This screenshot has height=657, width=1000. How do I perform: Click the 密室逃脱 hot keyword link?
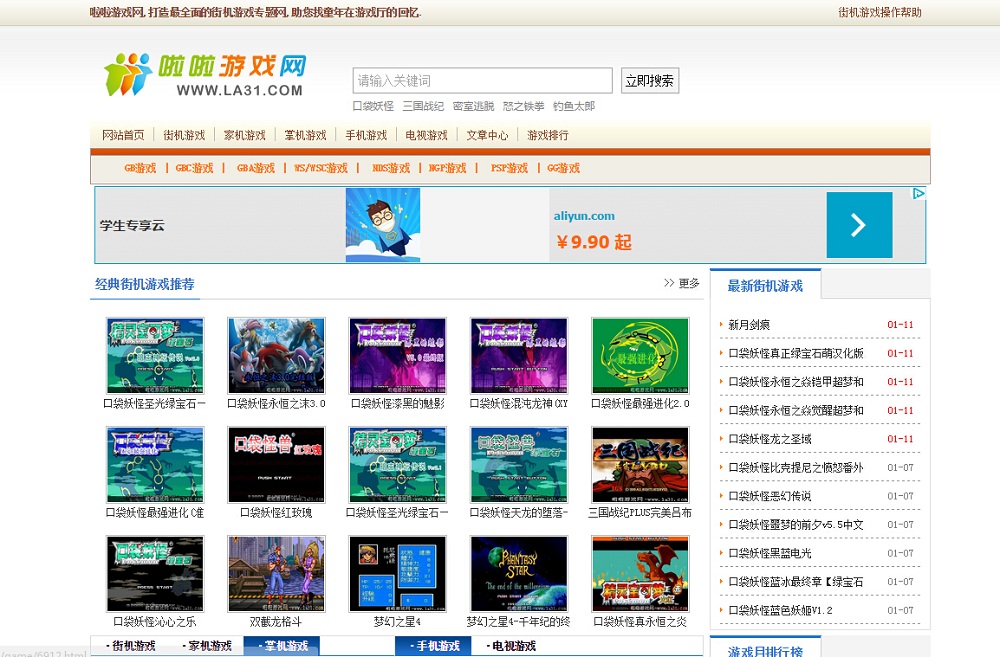pos(473,106)
